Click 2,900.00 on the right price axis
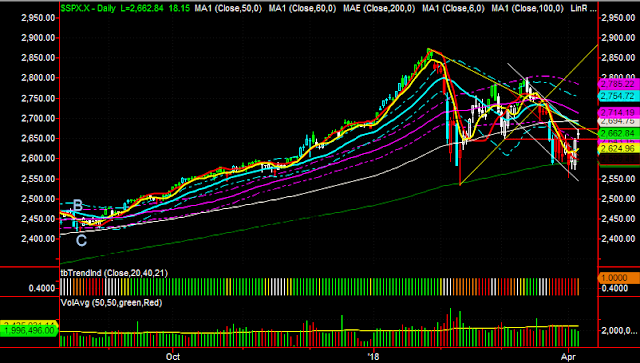Image resolution: width=640 pixels, height=363 pixels. [x=619, y=38]
